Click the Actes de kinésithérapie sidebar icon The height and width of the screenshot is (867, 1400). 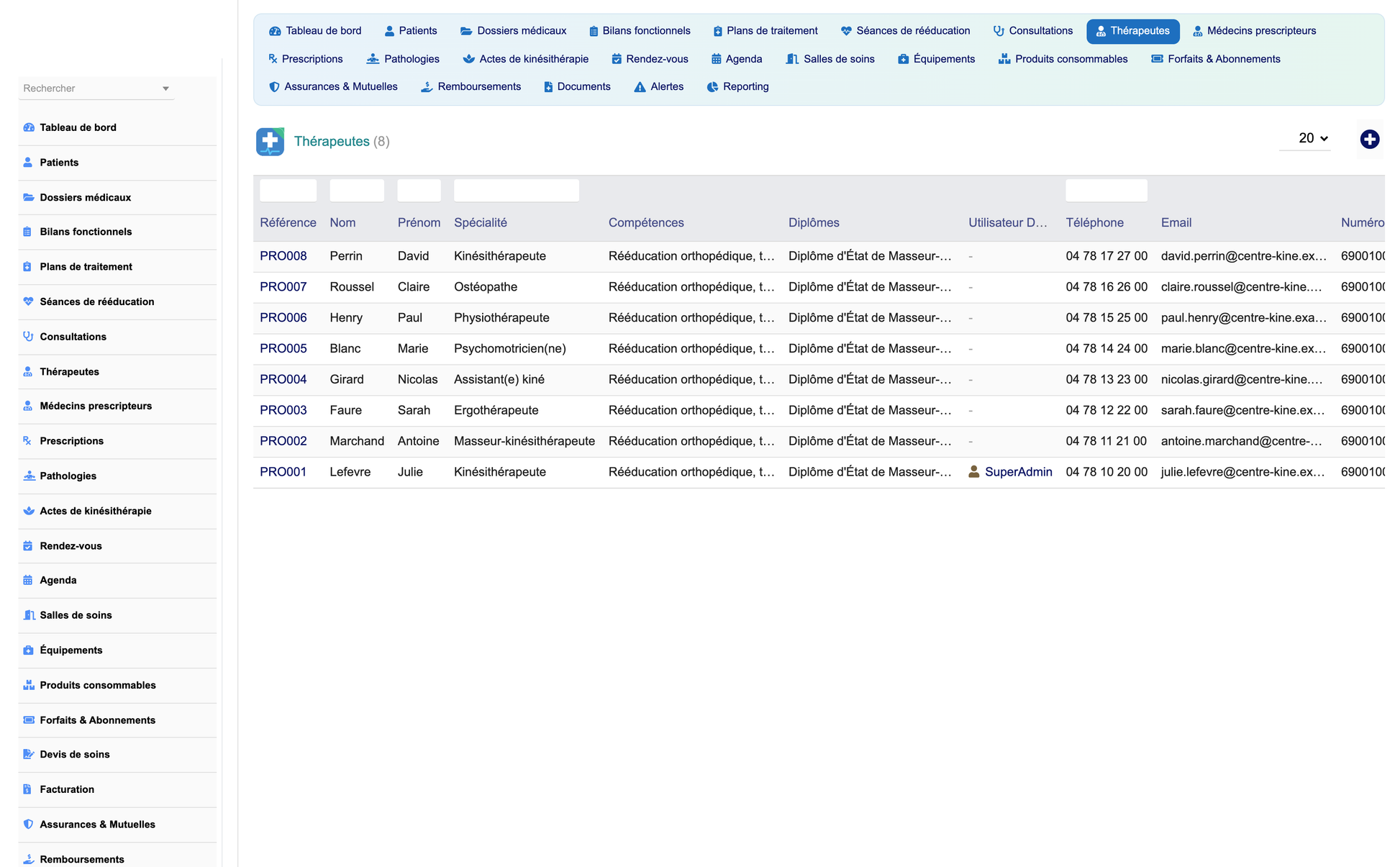(x=29, y=511)
